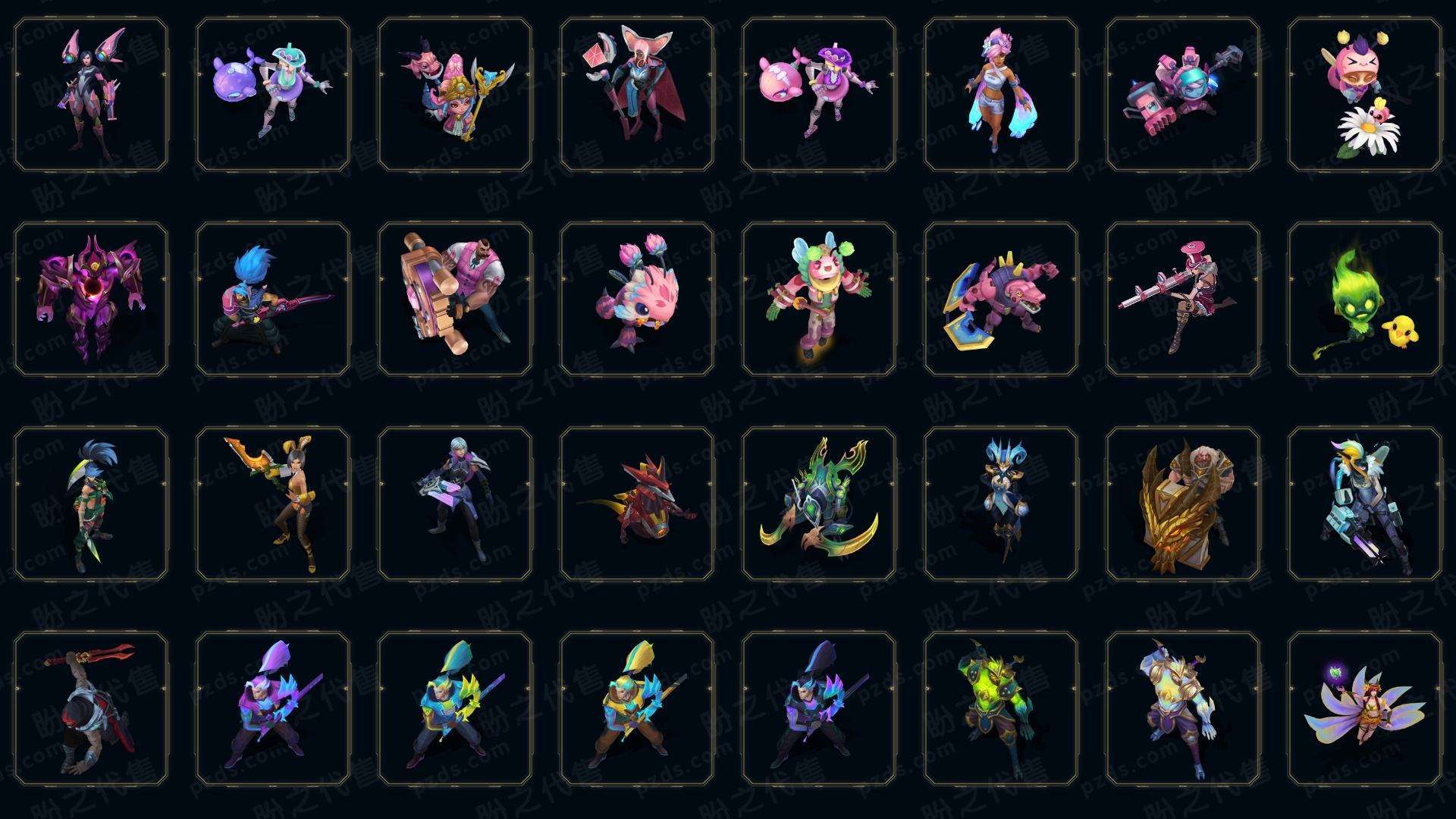The width and height of the screenshot is (1456, 819).
Task: Select the blue-haired swordsman with red blade
Action: (x=273, y=300)
